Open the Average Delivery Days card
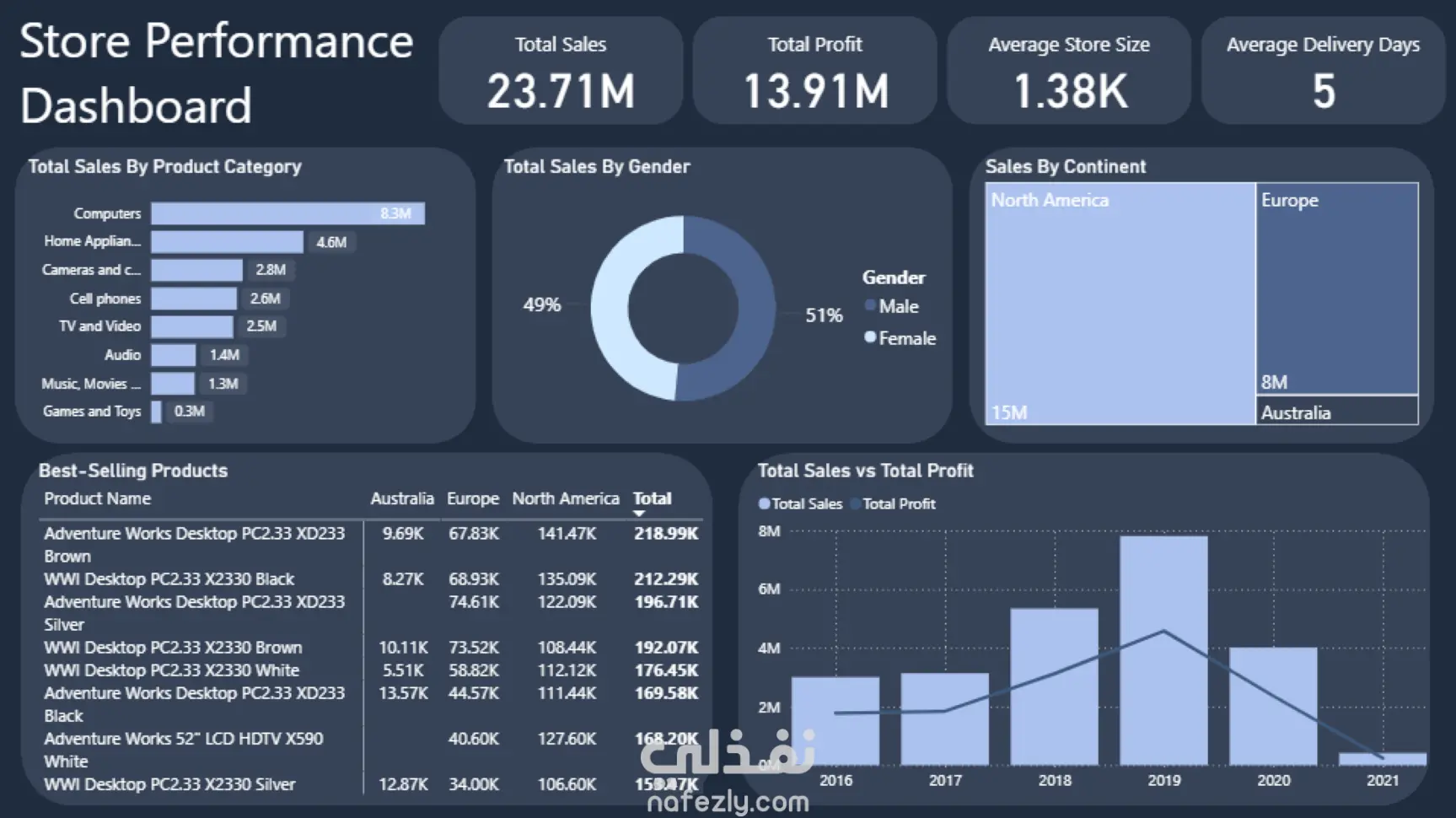The width and height of the screenshot is (1456, 818). [x=1323, y=71]
